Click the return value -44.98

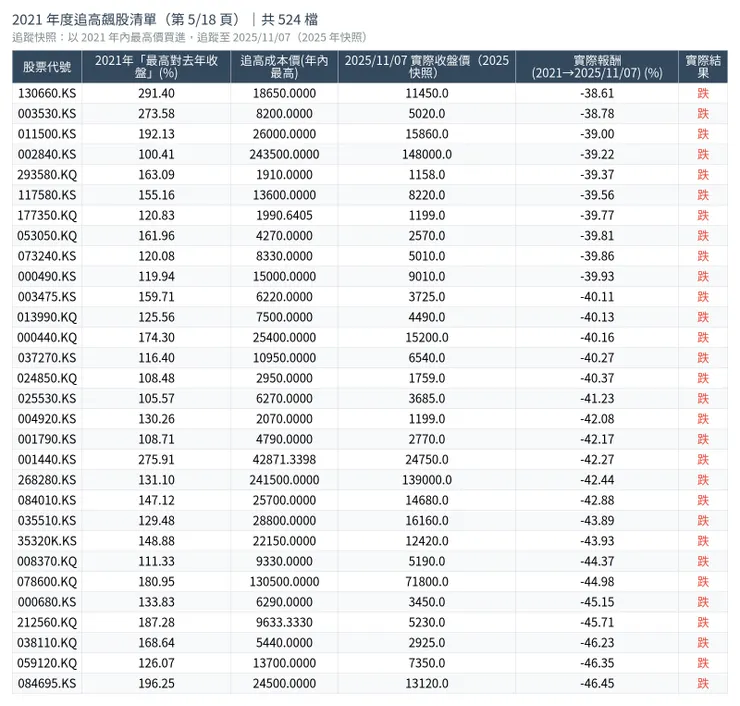click(x=597, y=581)
